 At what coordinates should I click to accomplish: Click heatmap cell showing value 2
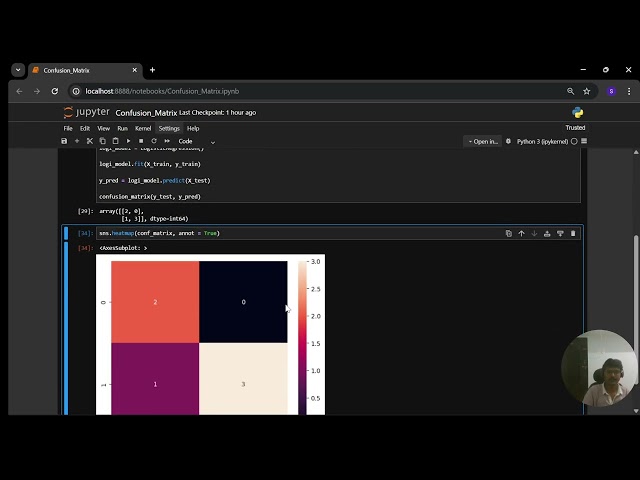click(x=155, y=302)
